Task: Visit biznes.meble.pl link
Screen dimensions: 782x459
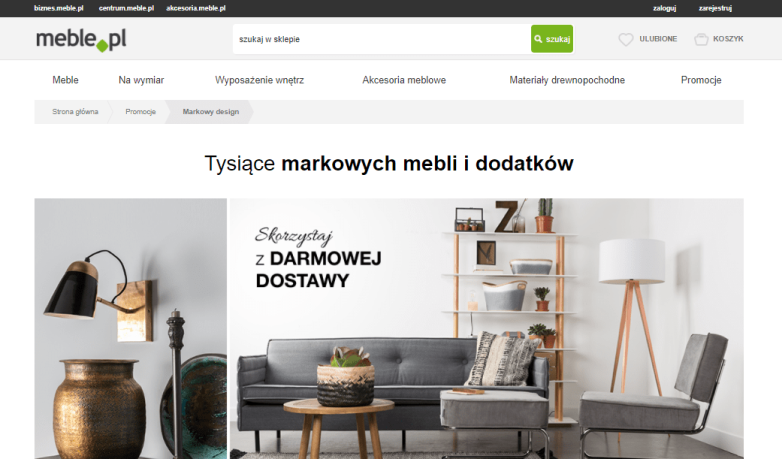Action: click(59, 8)
